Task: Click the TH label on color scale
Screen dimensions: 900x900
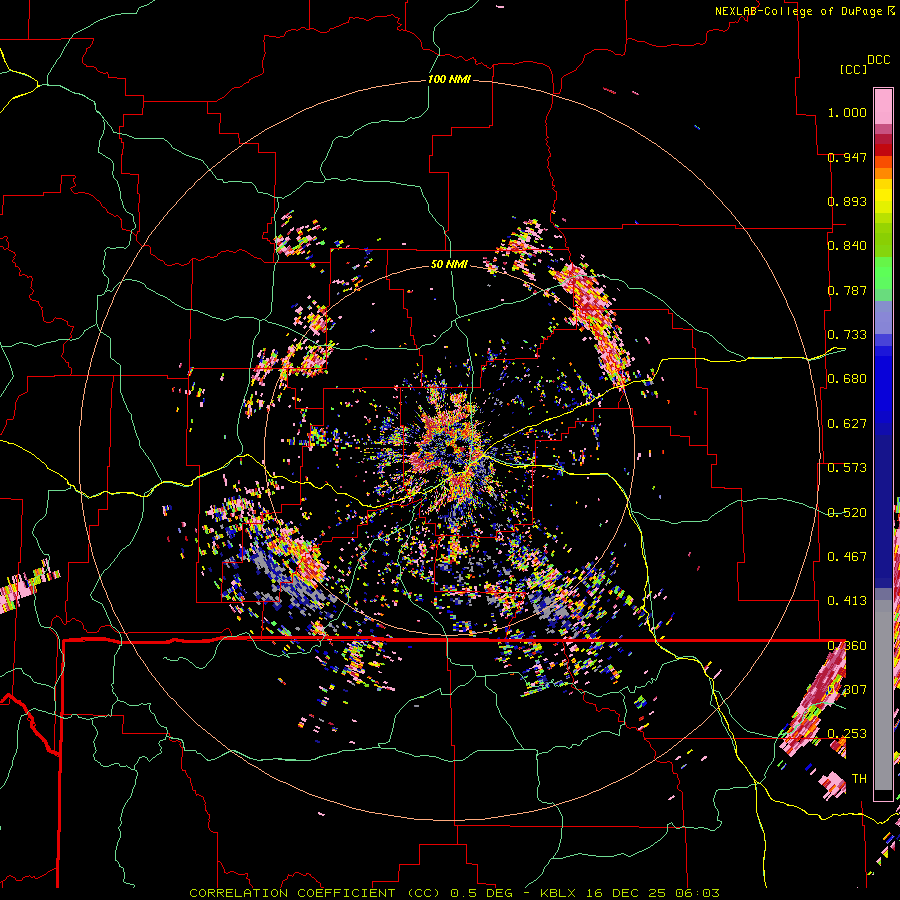Action: [x=859, y=779]
